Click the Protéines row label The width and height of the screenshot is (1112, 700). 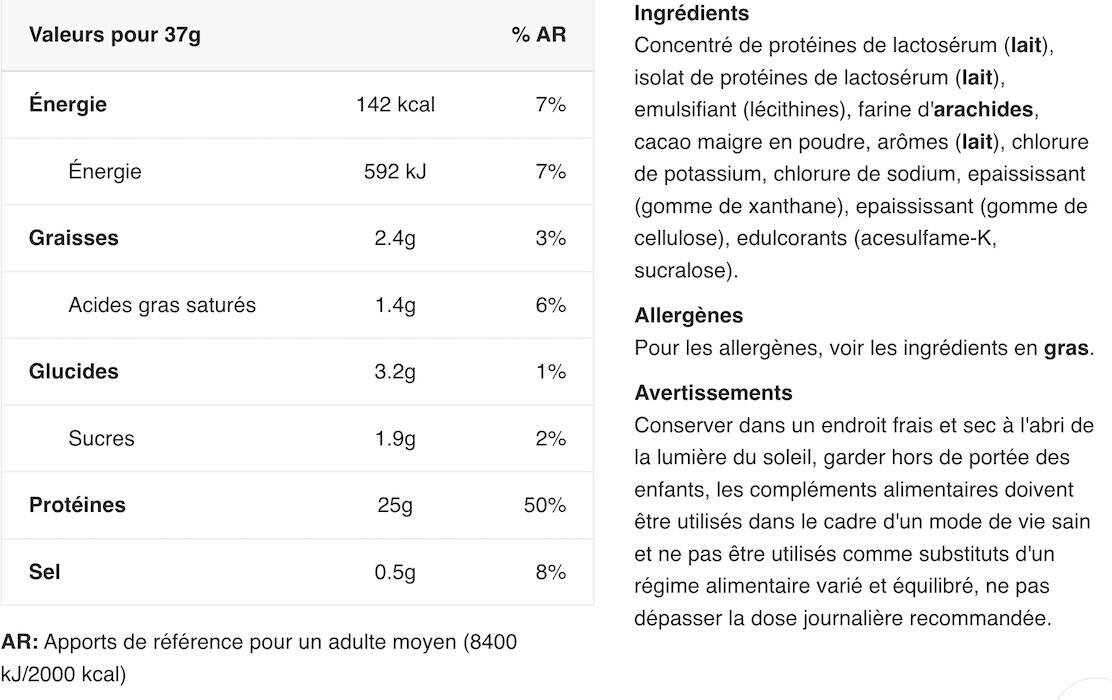pyautogui.click(x=77, y=505)
